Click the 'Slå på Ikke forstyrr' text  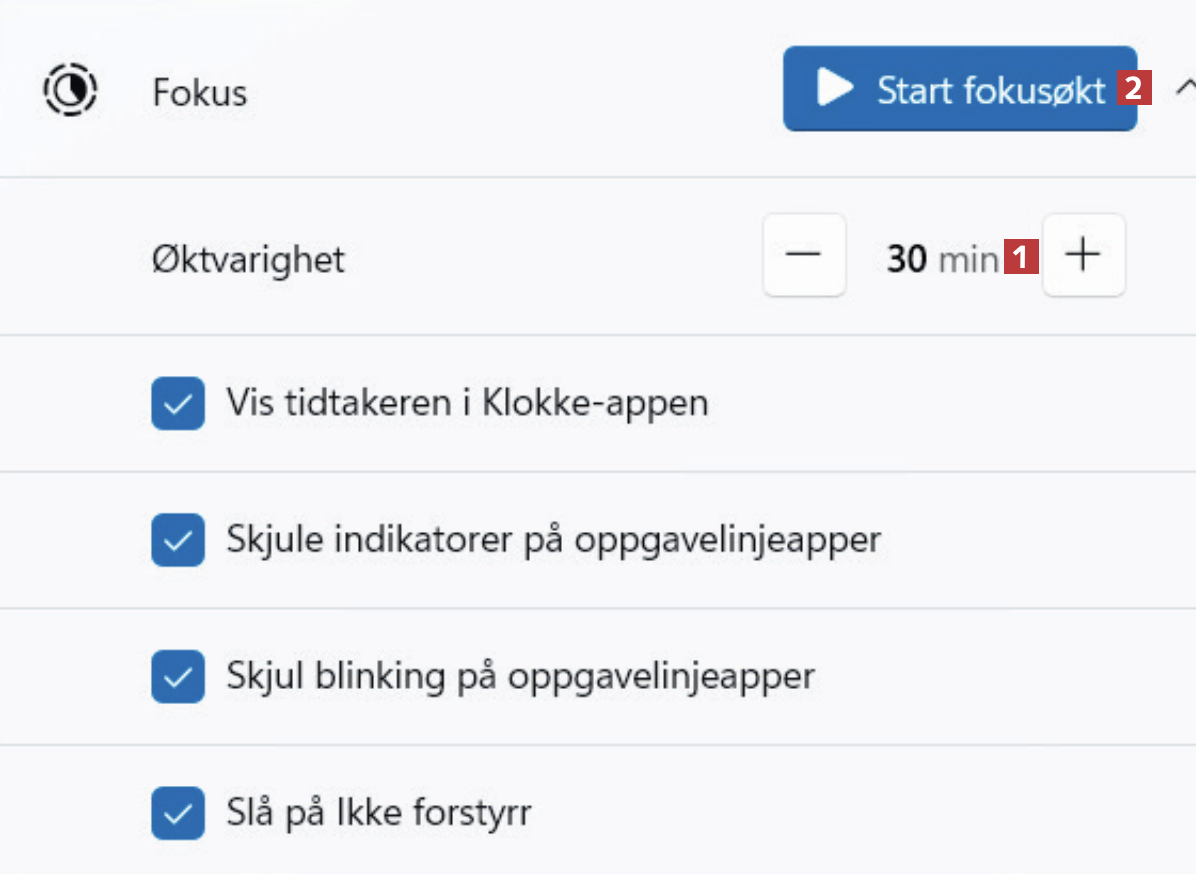tap(378, 812)
